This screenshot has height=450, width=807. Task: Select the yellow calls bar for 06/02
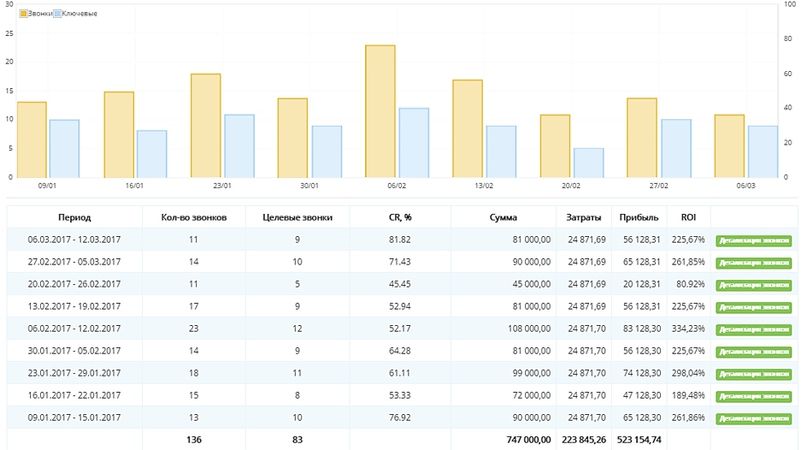pos(380,111)
